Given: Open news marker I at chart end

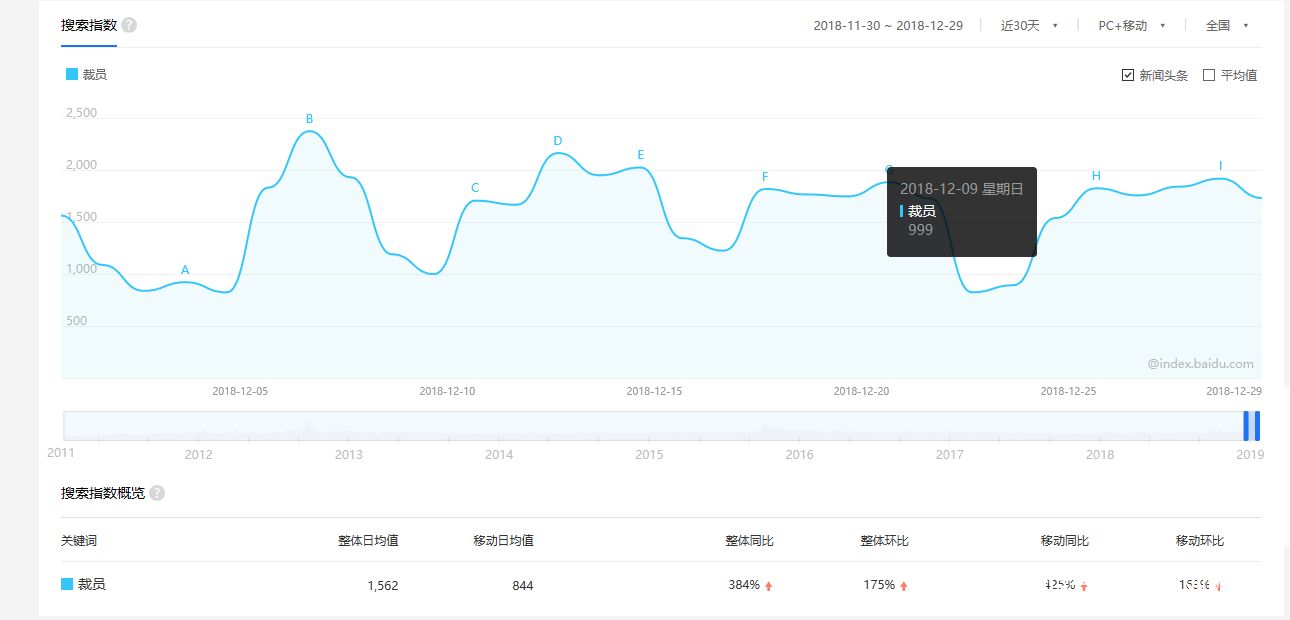Looking at the screenshot, I should tap(1220, 166).
